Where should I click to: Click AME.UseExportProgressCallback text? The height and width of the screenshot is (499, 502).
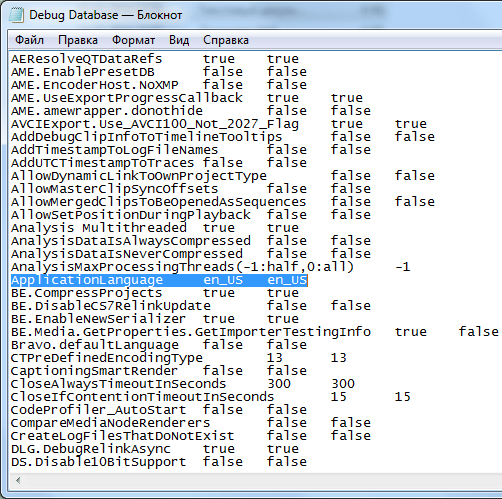point(127,98)
